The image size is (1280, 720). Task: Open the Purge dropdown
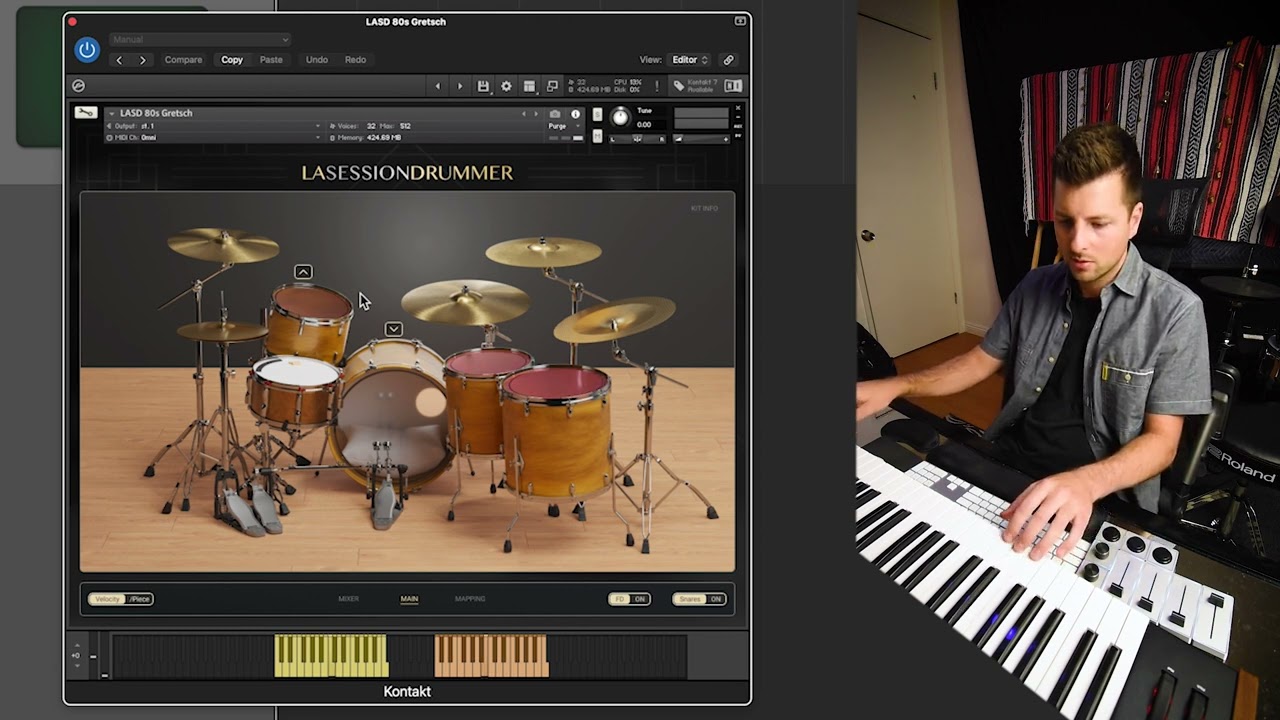[565, 126]
